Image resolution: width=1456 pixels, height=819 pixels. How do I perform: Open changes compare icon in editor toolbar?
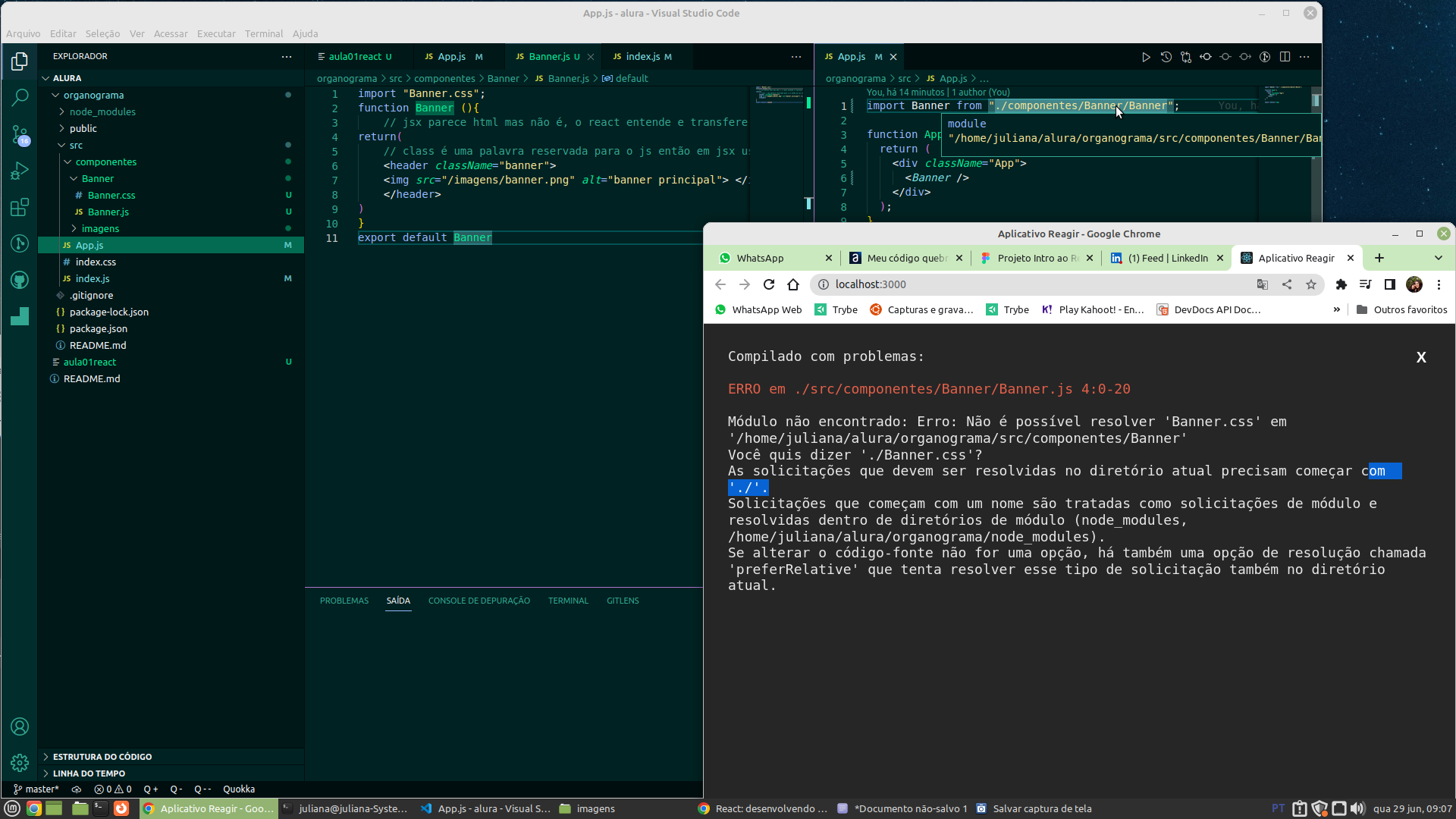[1185, 57]
